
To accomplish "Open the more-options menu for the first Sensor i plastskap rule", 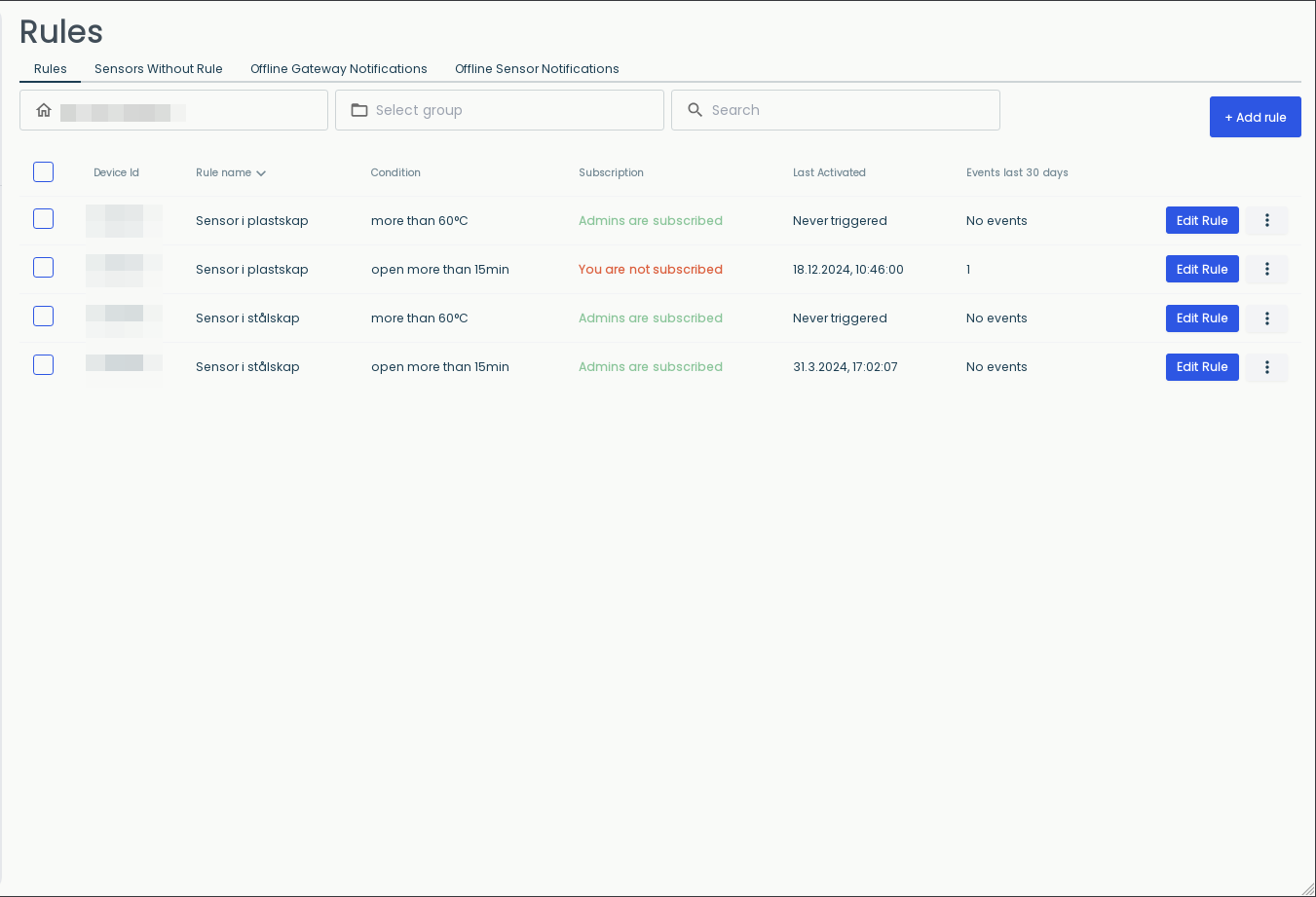I will [1266, 221].
